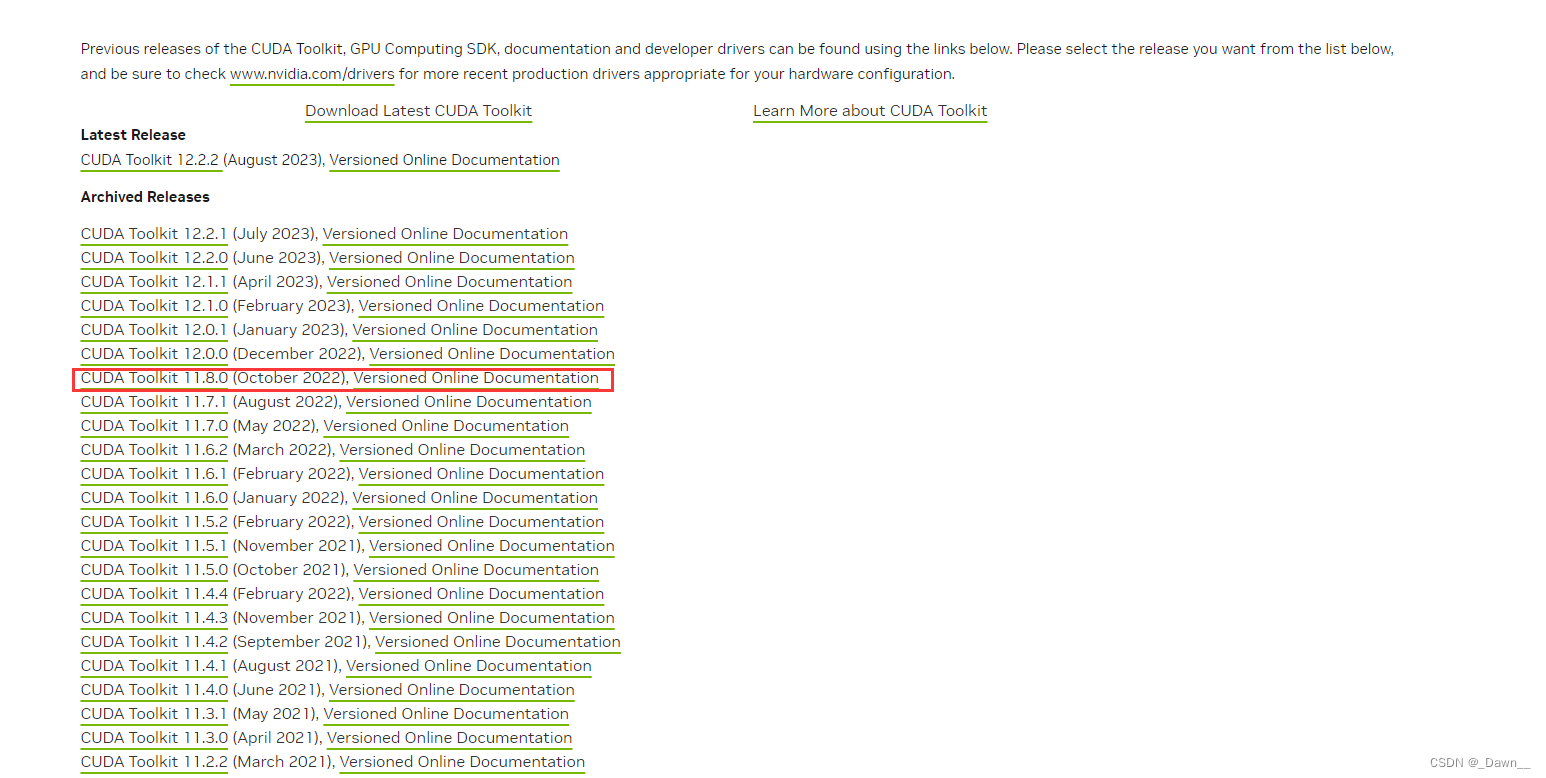The image size is (1546, 778).
Task: Open documentation for March 2022 release
Action: [x=462, y=450]
